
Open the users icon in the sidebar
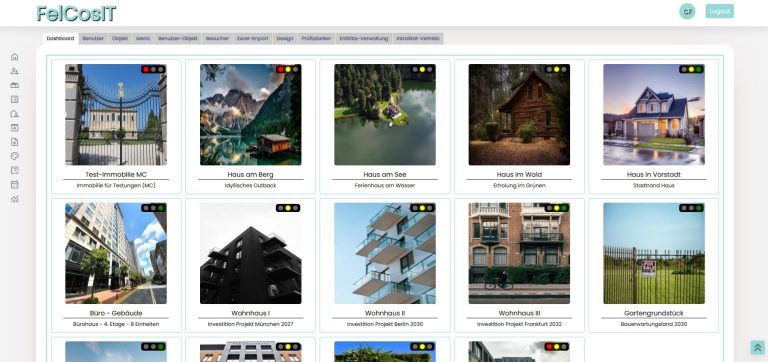coord(15,71)
